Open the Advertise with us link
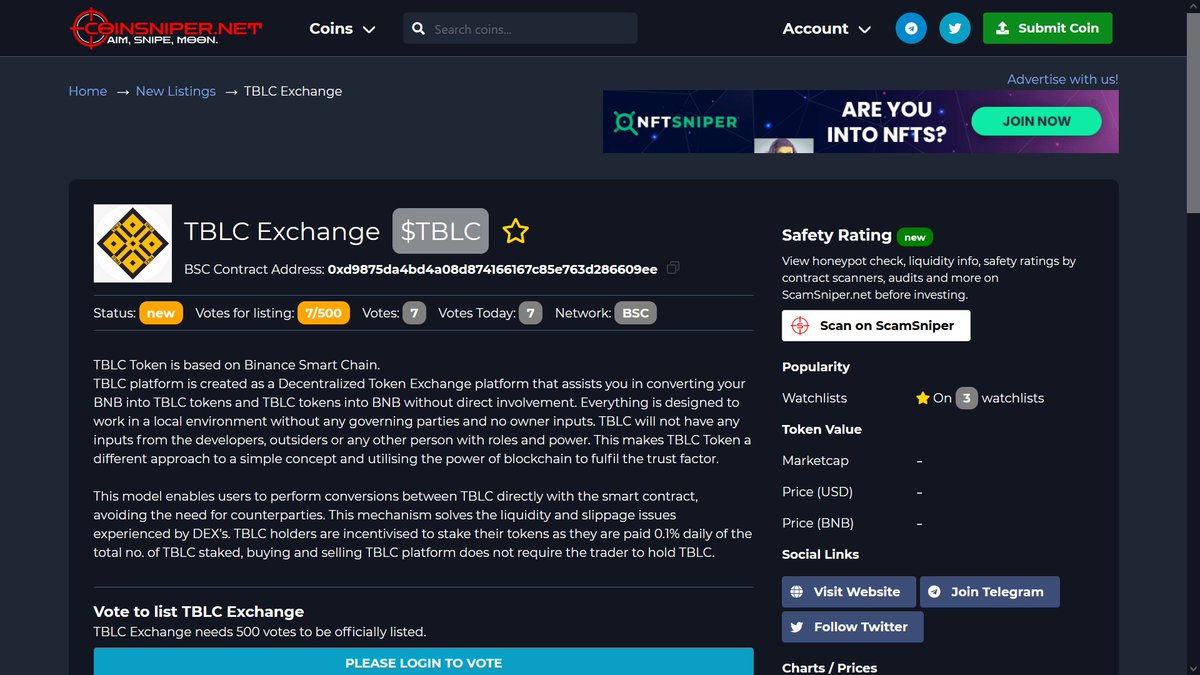The height and width of the screenshot is (675, 1200). tap(1063, 79)
